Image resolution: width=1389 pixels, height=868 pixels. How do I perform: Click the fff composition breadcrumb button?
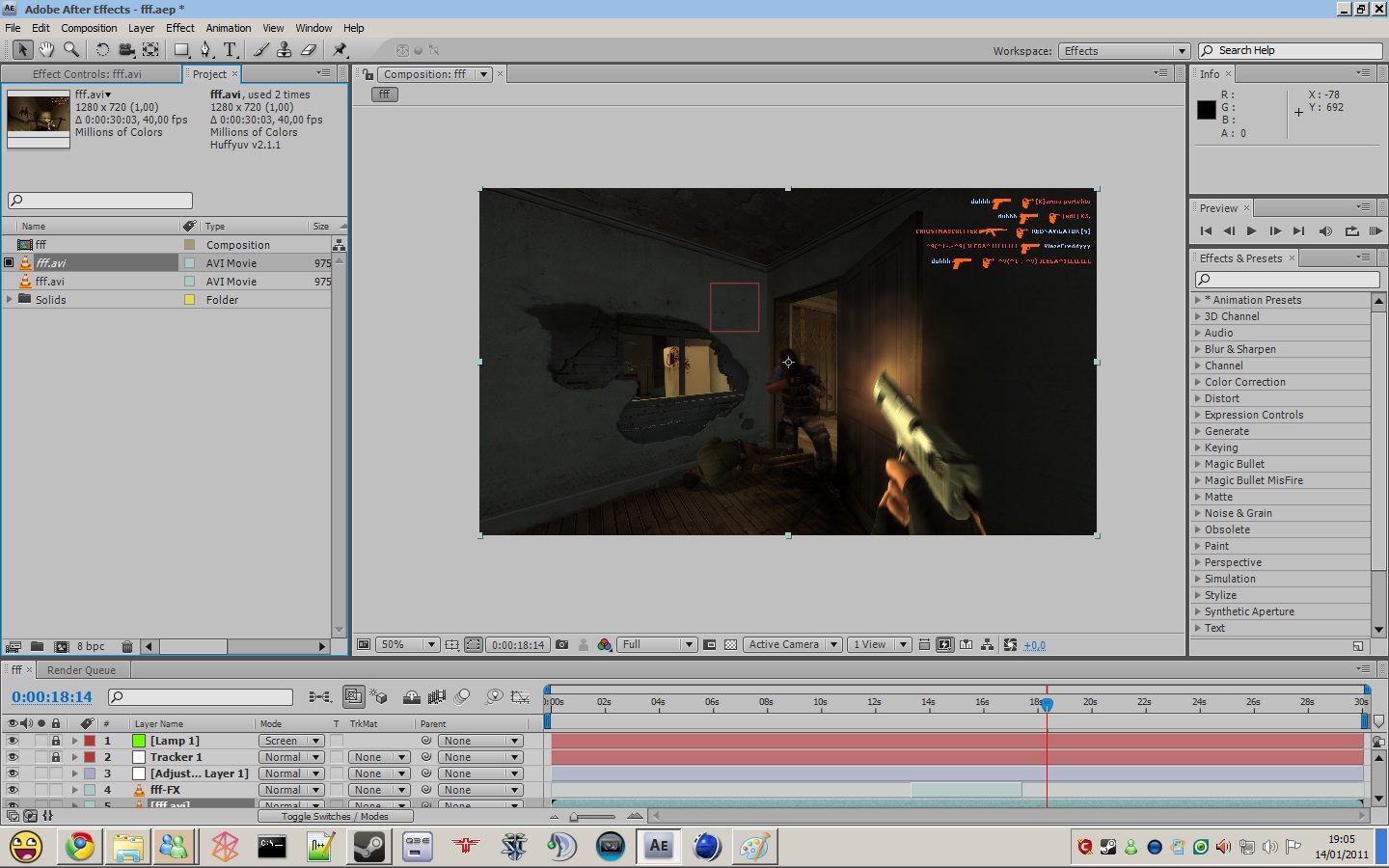pyautogui.click(x=384, y=95)
